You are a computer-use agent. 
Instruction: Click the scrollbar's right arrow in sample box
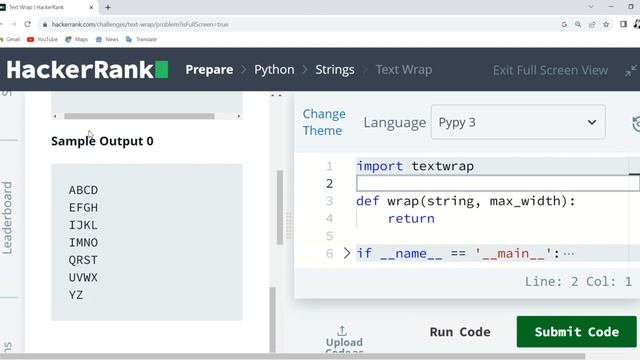point(239,116)
